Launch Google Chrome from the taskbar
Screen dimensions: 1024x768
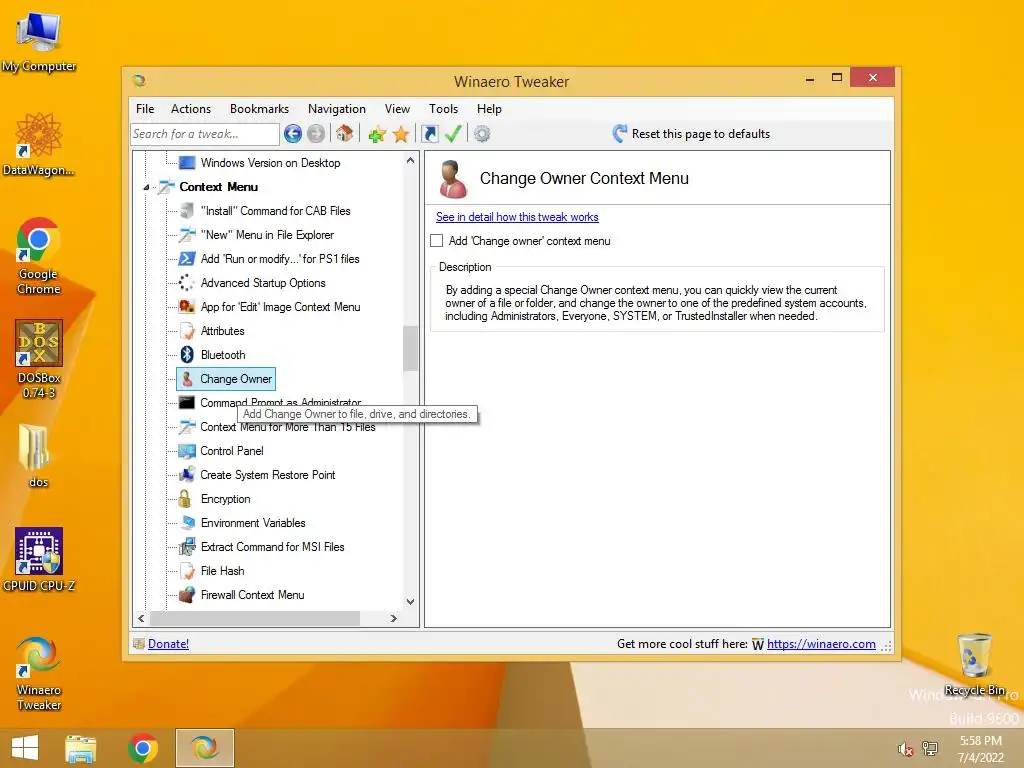coord(143,748)
